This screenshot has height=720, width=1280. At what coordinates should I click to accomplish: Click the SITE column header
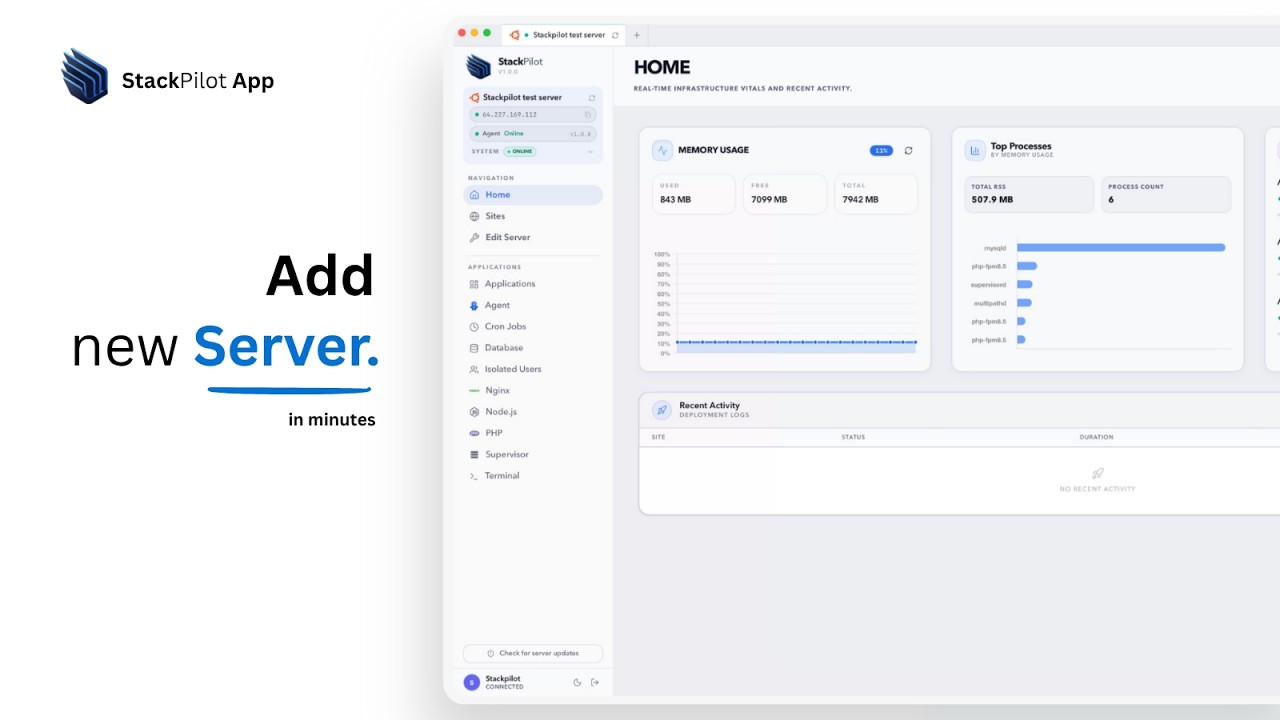[658, 437]
